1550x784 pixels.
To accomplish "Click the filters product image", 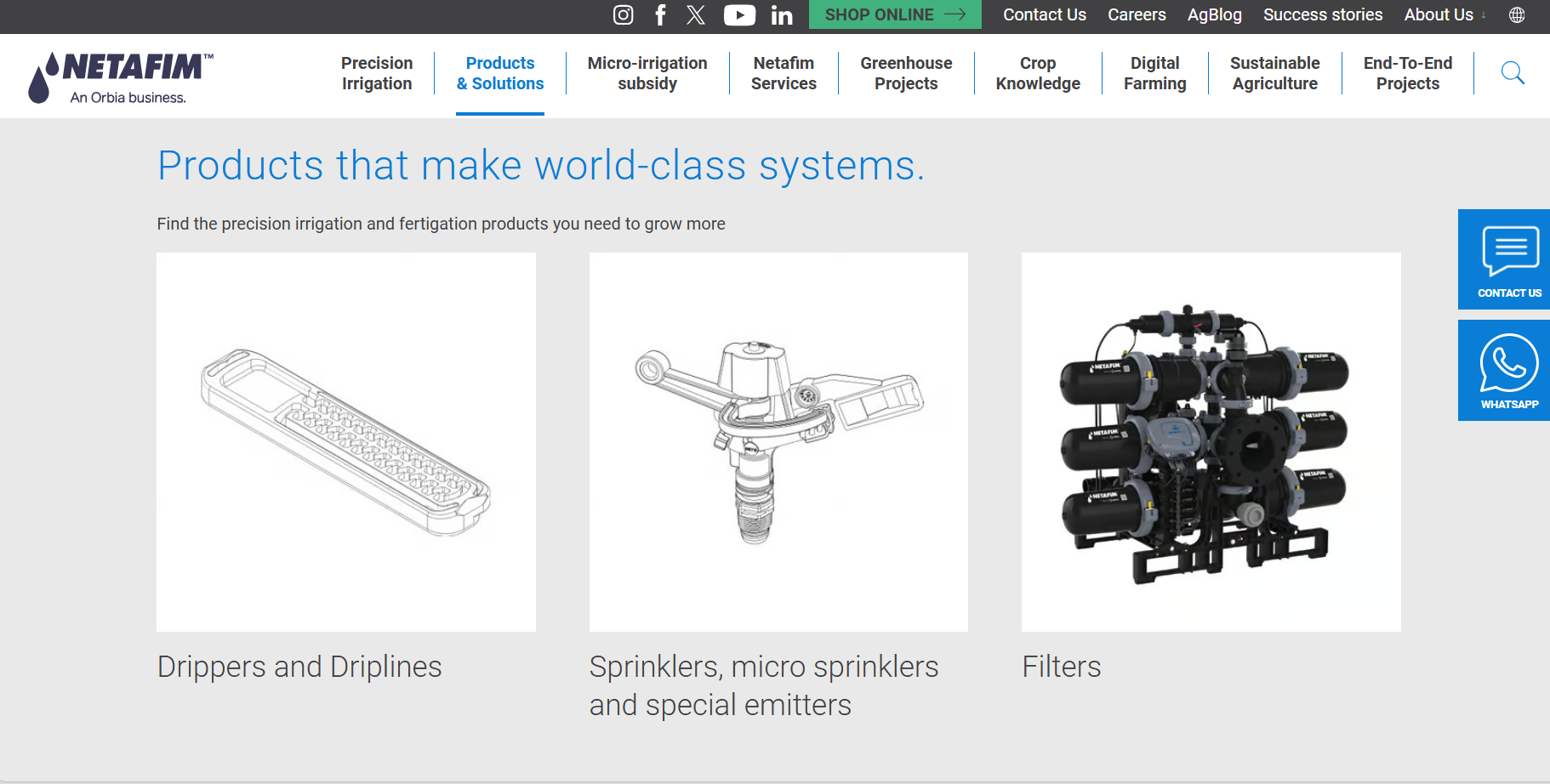I will pos(1211,442).
